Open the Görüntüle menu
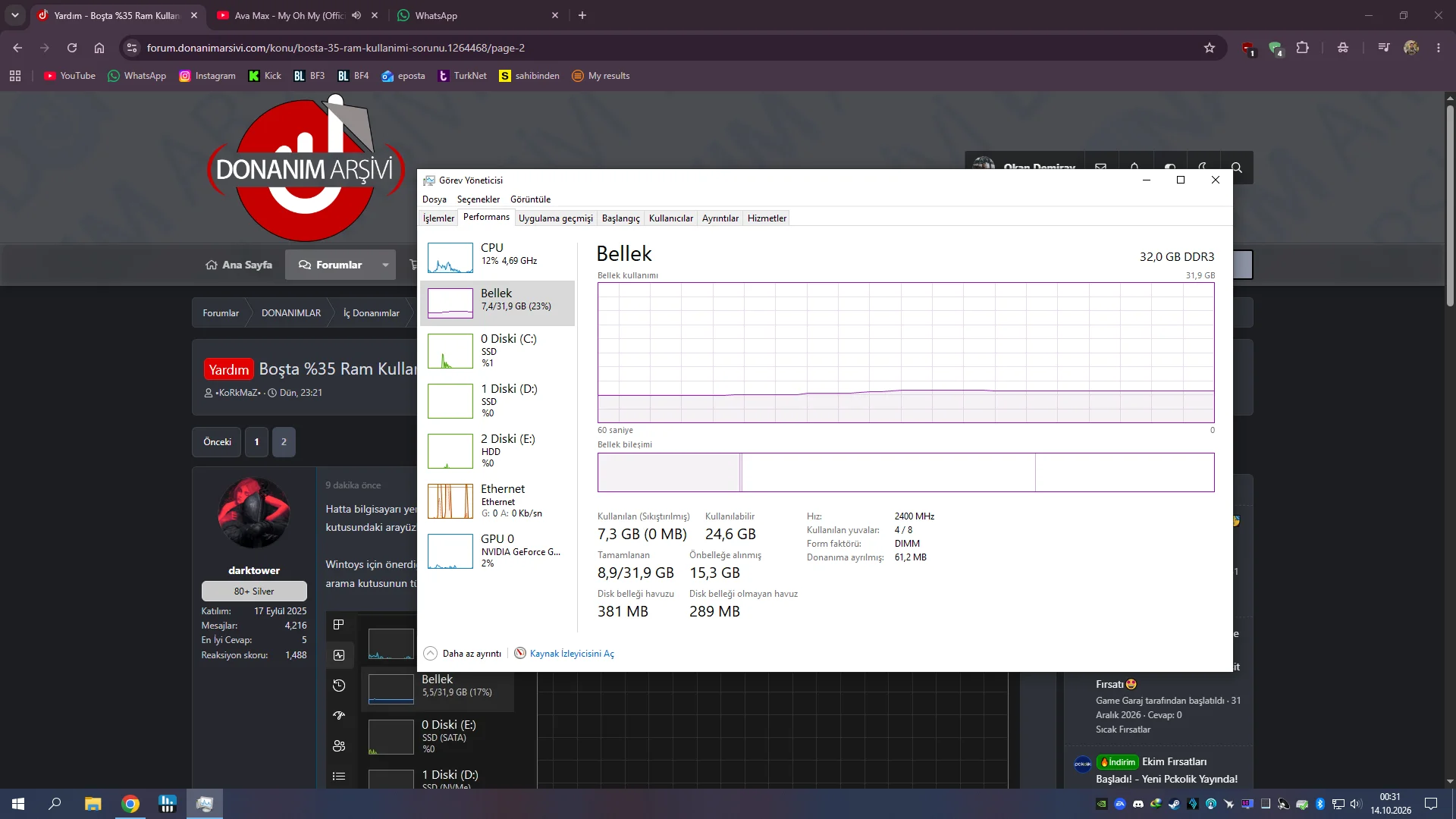 point(530,199)
